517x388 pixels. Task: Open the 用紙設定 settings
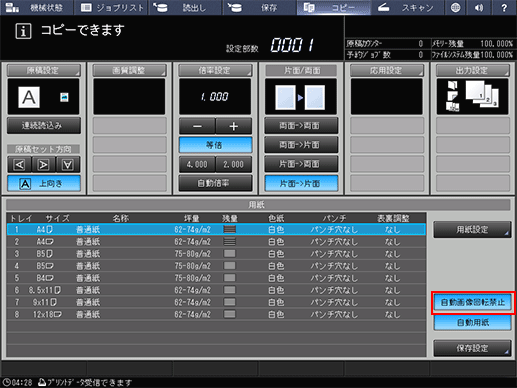click(x=472, y=229)
